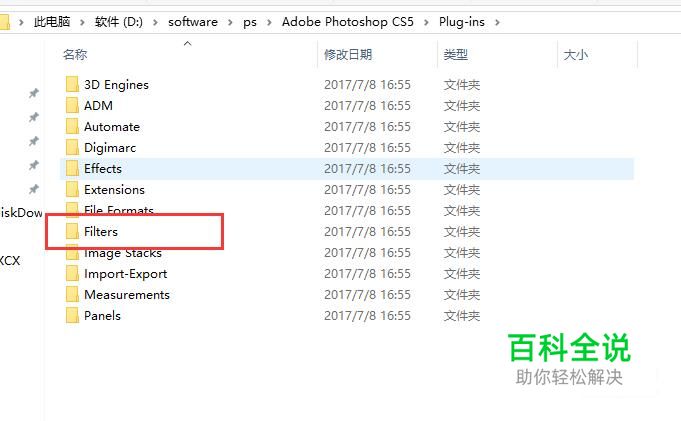The width and height of the screenshot is (681, 421).
Task: Select the Import-Export folder name
Action: [126, 274]
